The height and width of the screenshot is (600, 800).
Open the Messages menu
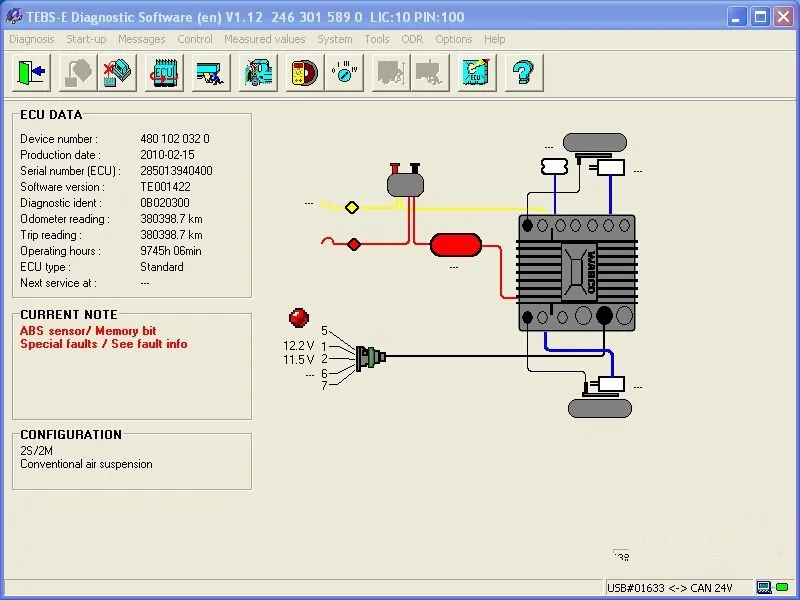tap(141, 39)
